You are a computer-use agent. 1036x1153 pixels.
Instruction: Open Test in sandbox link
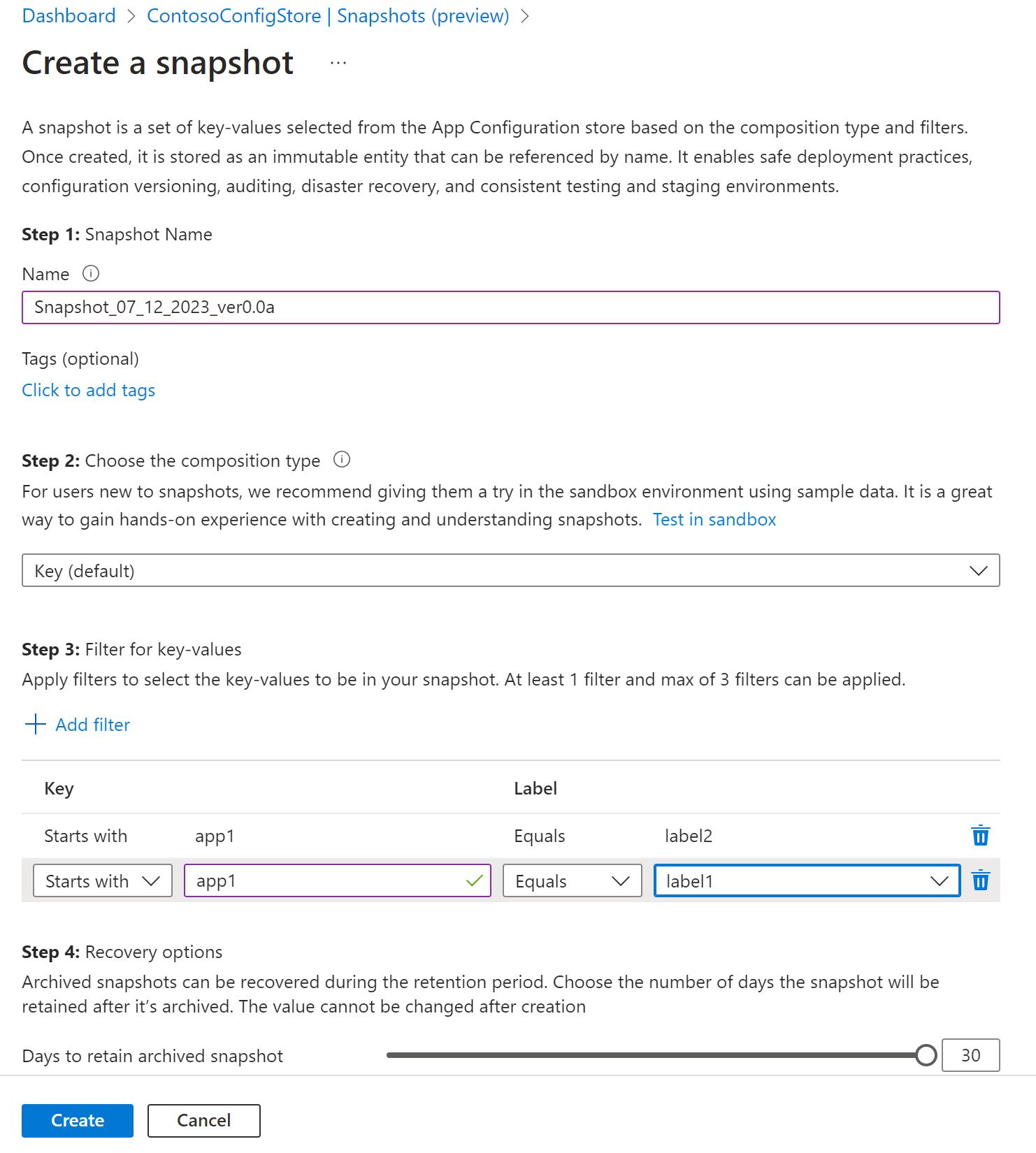click(x=714, y=520)
